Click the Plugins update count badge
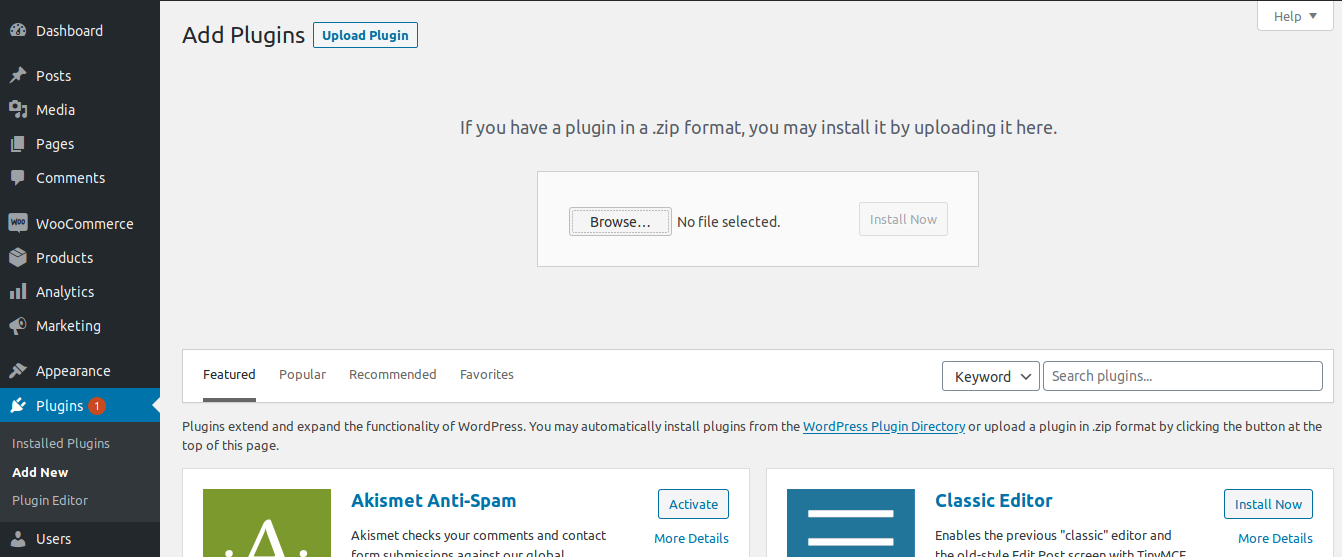 click(97, 406)
